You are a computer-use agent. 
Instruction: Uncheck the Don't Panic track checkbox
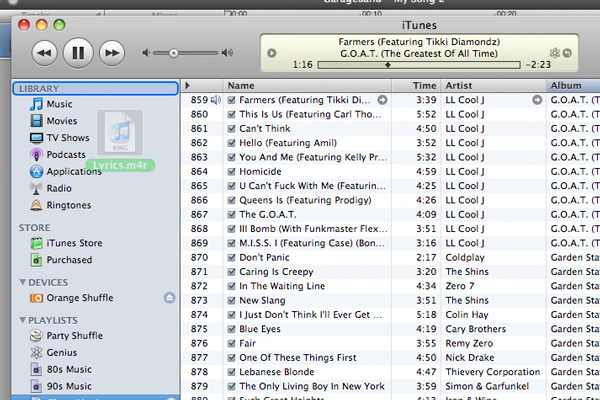click(231, 257)
